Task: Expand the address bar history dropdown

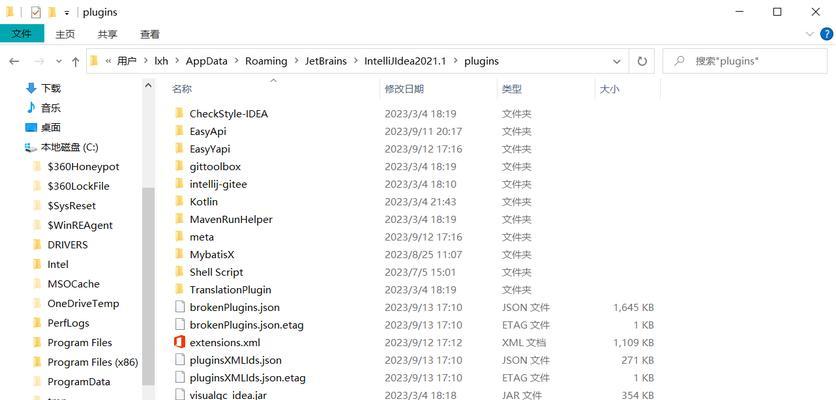Action: [x=617, y=61]
